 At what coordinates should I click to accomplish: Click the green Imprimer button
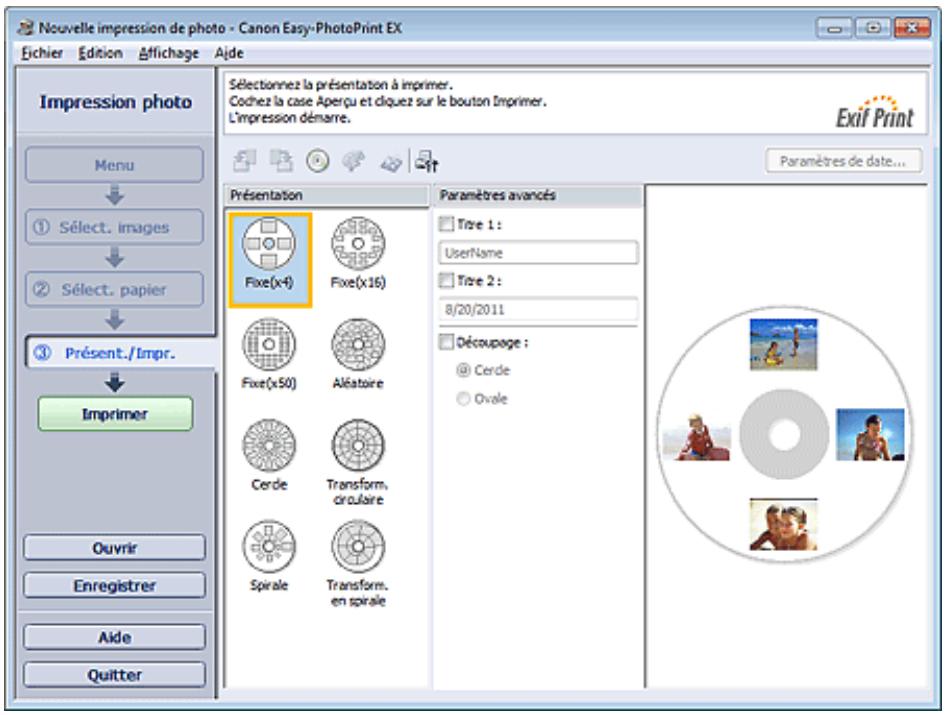(x=115, y=414)
